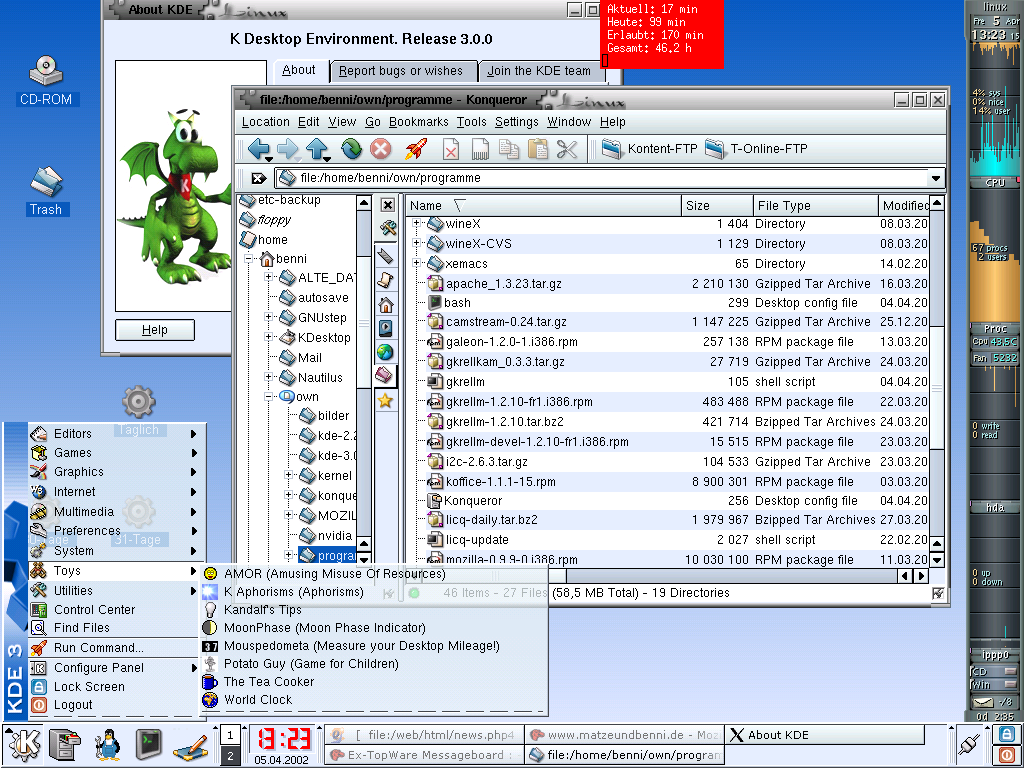1024x768 pixels.
Task: Collapse the benni tree node
Action: click(248, 259)
